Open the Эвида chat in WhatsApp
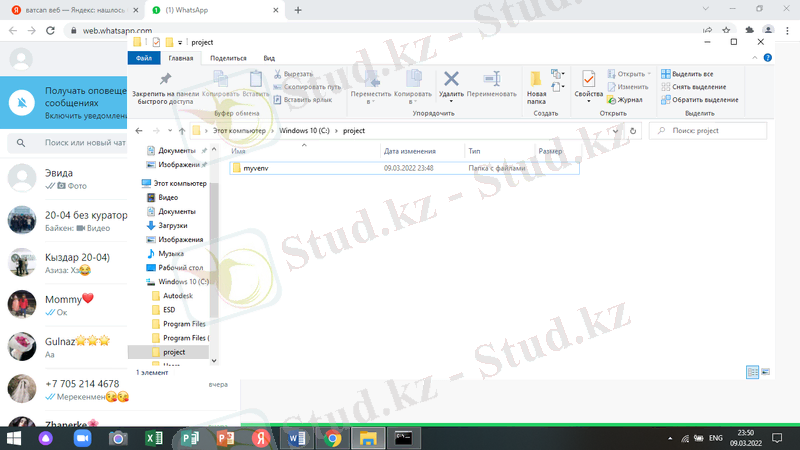 click(x=64, y=179)
